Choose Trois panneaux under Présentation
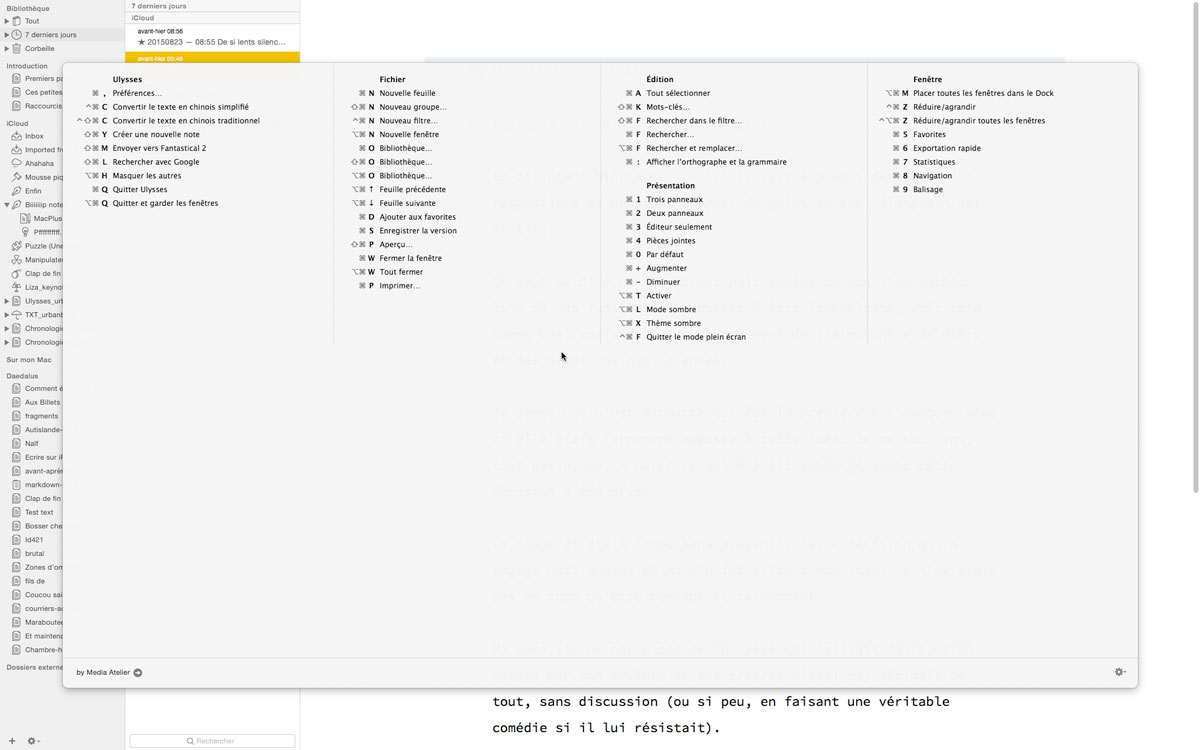The width and height of the screenshot is (1200, 750). (675, 199)
